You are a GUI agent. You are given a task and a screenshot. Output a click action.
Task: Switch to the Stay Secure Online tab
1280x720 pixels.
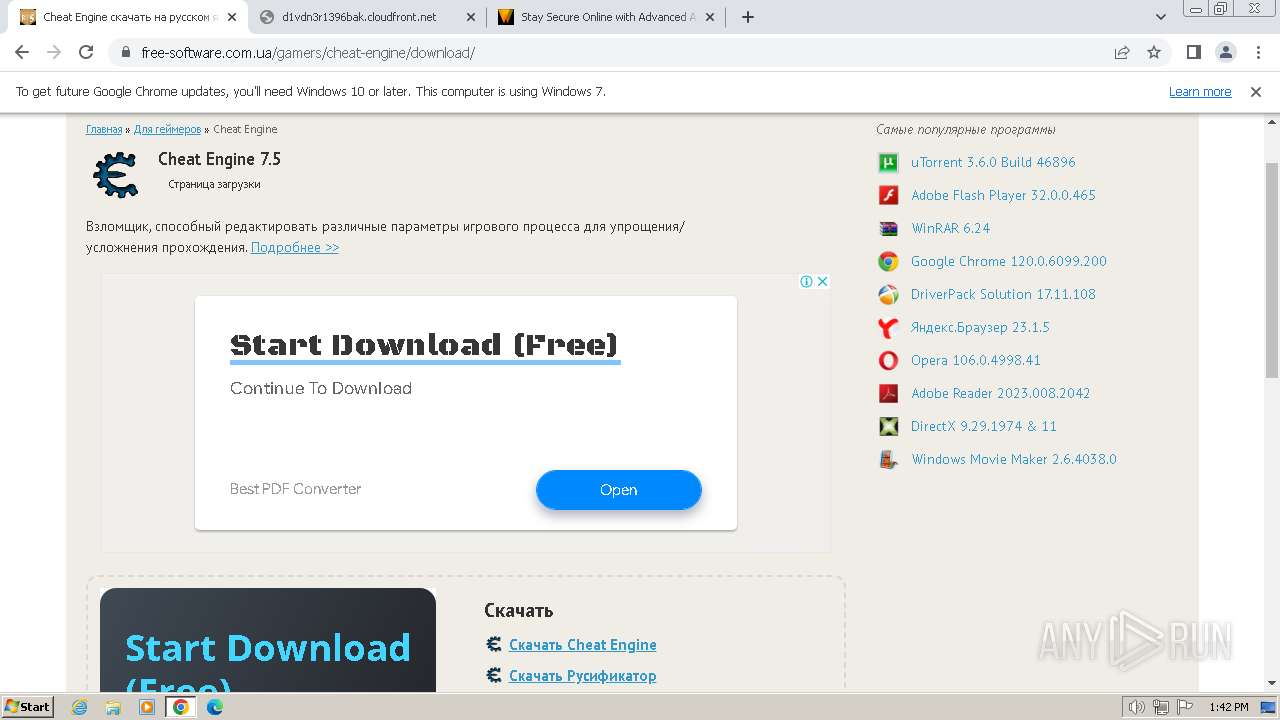pyautogui.click(x=606, y=17)
